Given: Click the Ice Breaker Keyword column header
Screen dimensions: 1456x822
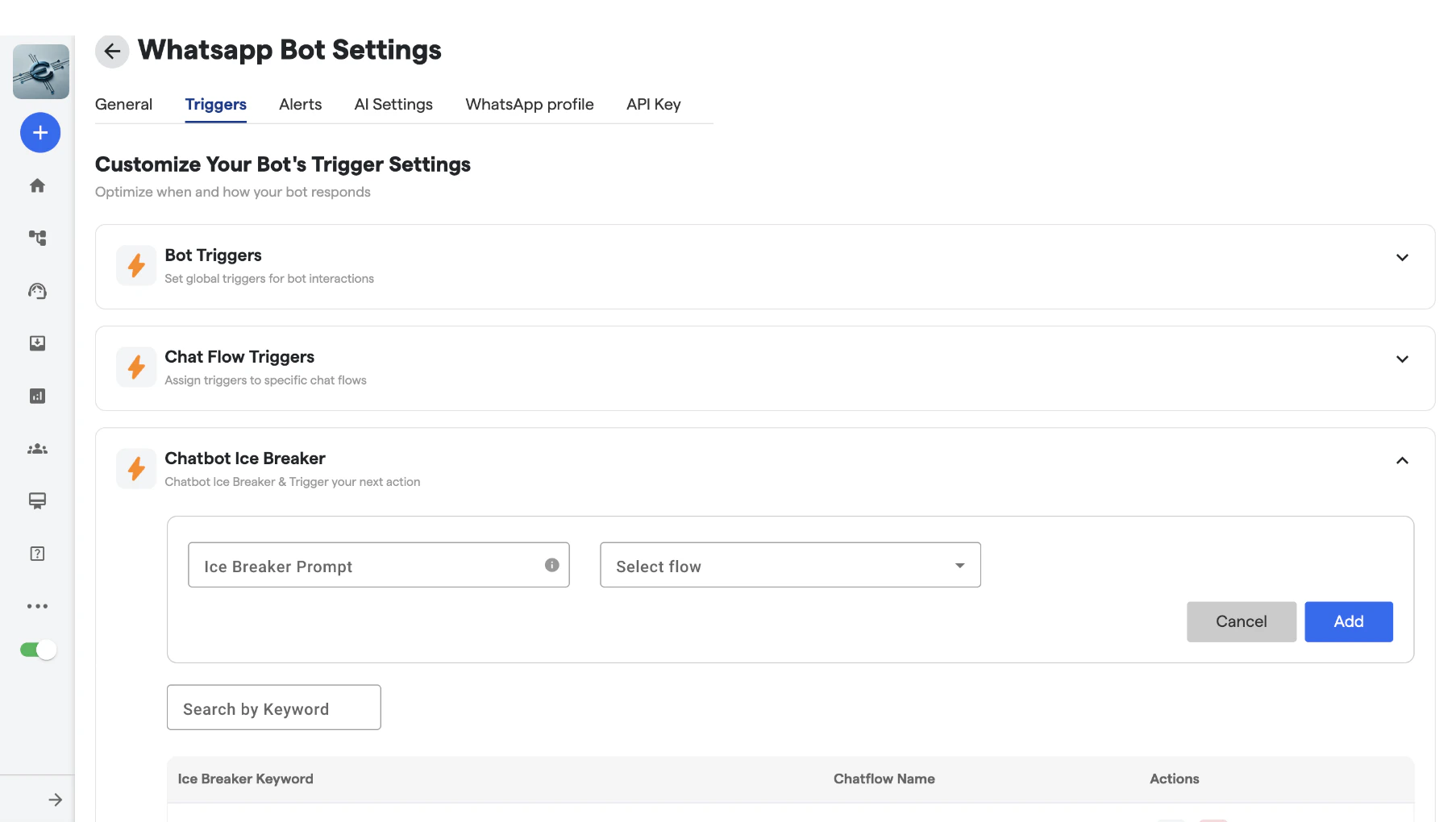Looking at the screenshot, I should point(246,779).
